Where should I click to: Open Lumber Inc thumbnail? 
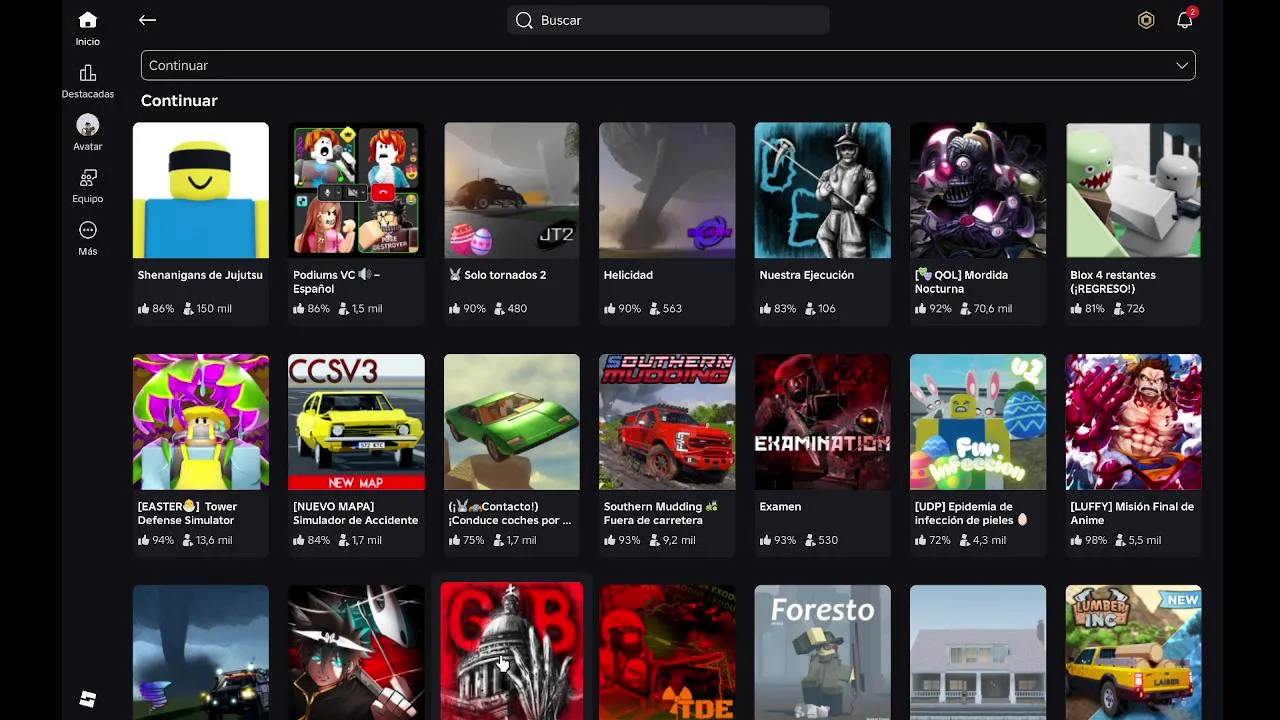[x=1134, y=652]
